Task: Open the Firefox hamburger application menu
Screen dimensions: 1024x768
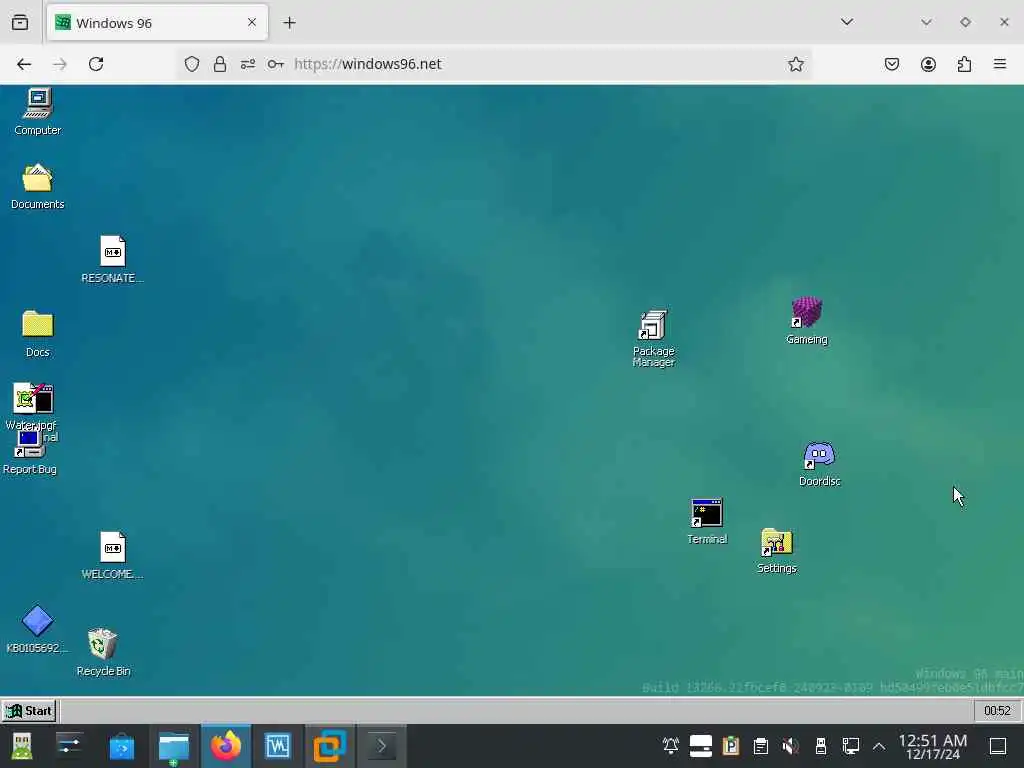Action: click(1000, 64)
